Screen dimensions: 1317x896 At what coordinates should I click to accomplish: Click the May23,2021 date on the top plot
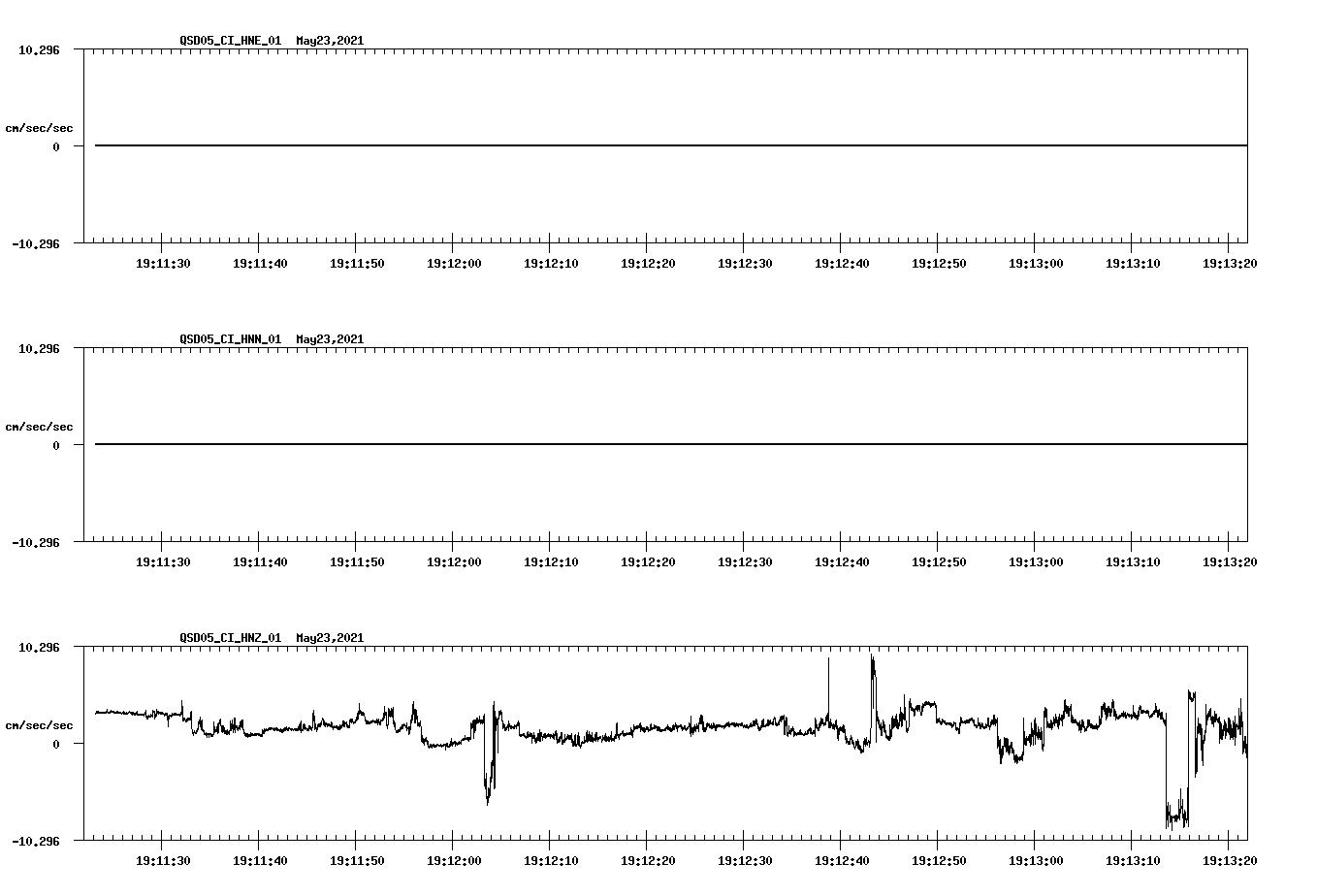[x=329, y=42]
